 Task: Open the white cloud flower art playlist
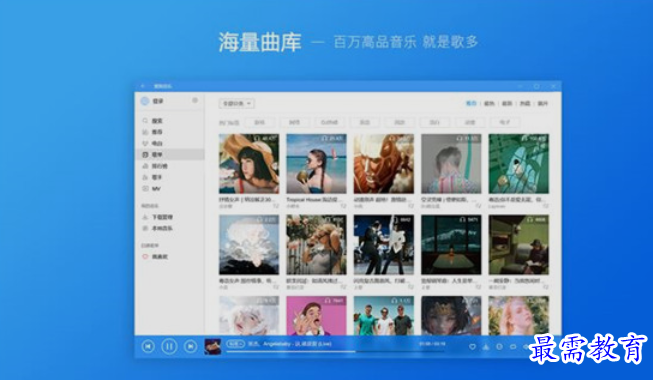point(249,245)
